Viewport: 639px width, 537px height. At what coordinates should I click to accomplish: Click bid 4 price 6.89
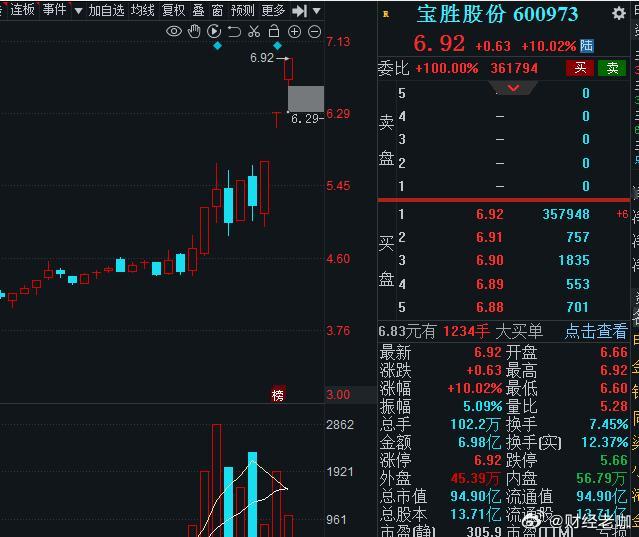point(490,284)
